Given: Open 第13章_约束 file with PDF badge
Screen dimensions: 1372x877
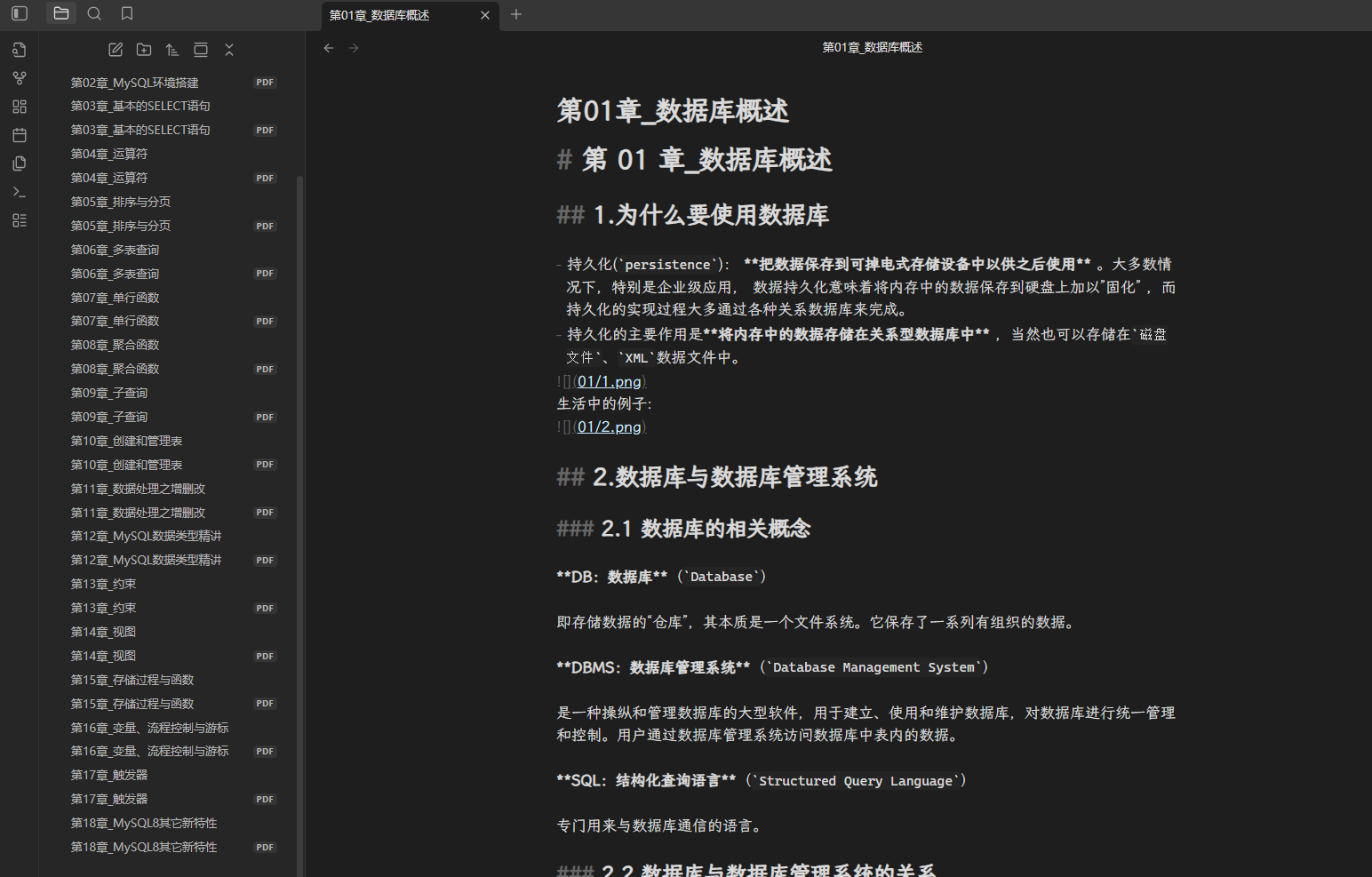Looking at the screenshot, I should [x=173, y=608].
